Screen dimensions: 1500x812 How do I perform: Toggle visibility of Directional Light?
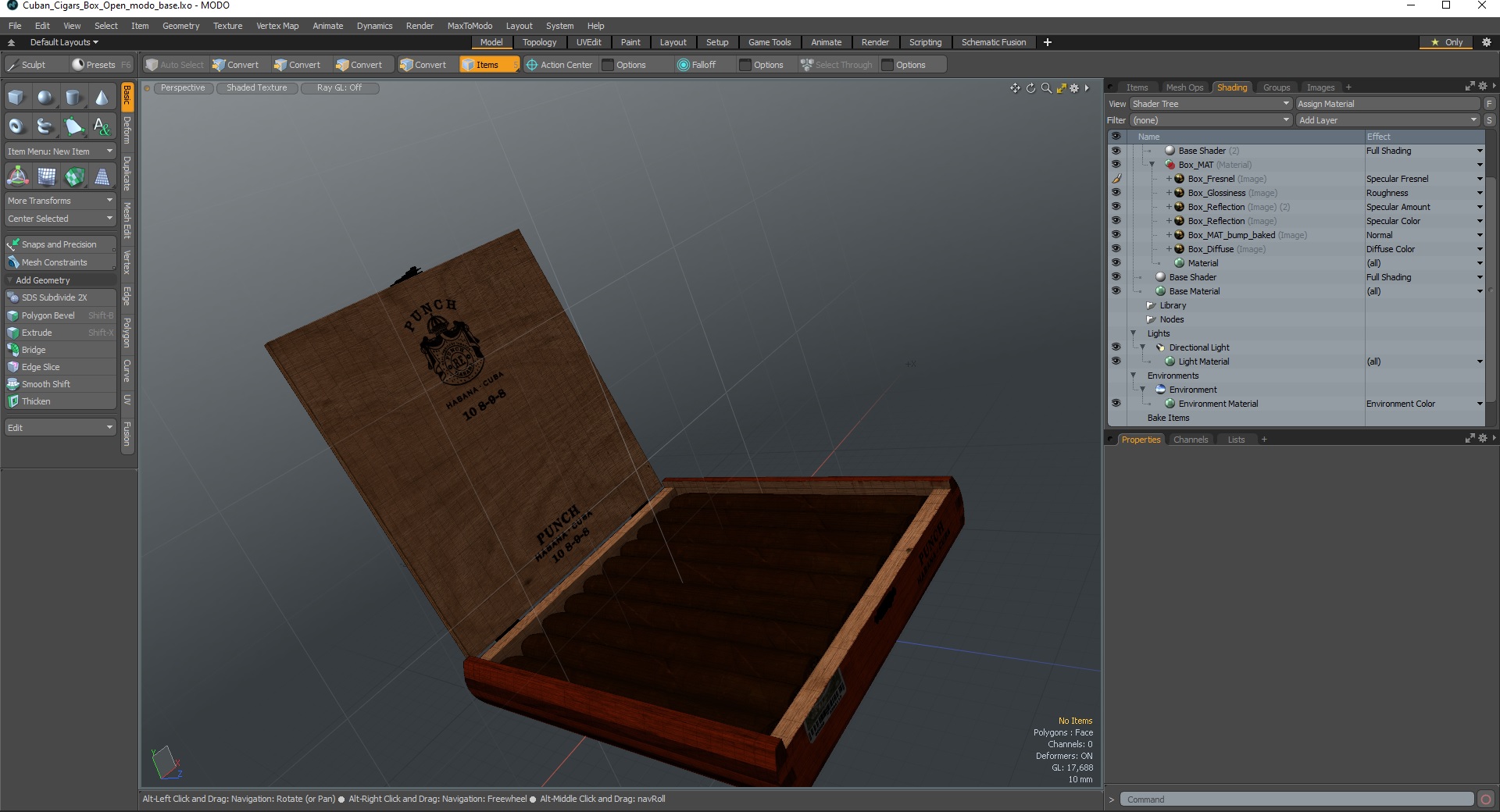click(x=1116, y=347)
